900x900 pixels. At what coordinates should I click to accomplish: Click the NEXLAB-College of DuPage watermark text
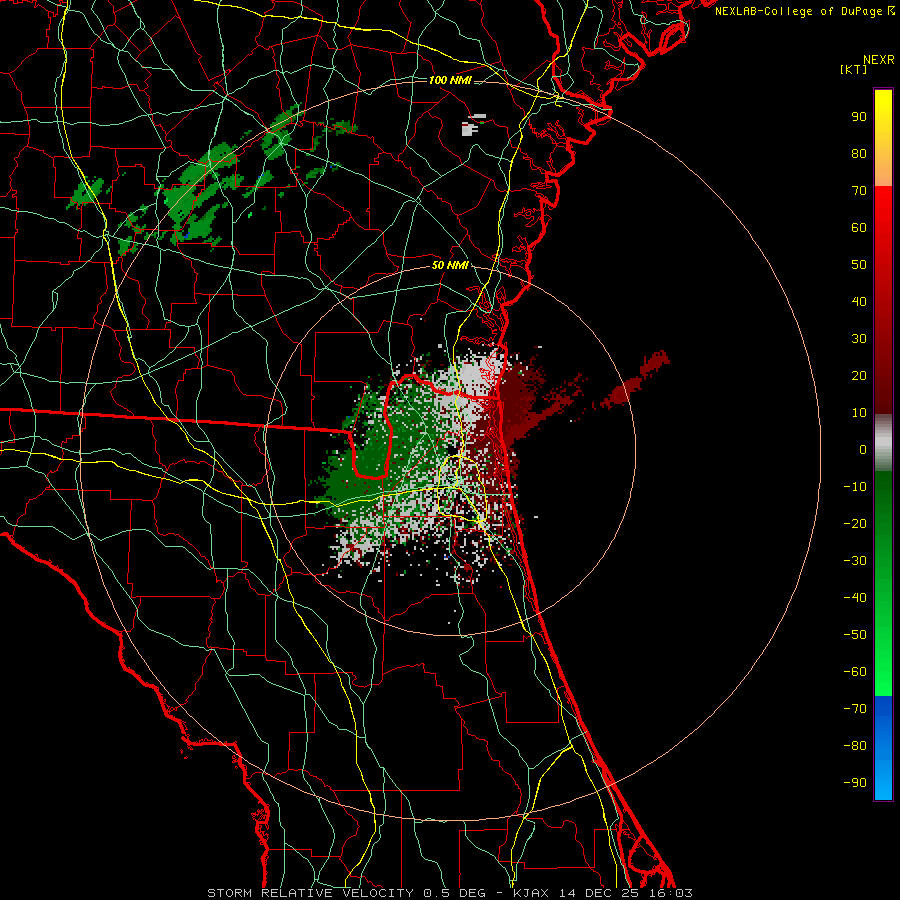(x=804, y=11)
